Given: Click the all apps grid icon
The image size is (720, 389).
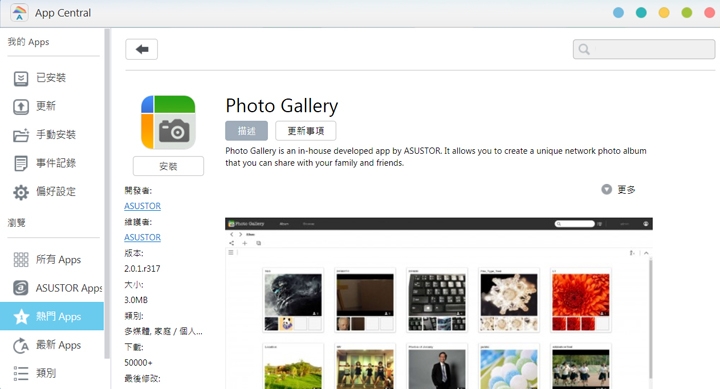Looking at the screenshot, I should pos(21,260).
